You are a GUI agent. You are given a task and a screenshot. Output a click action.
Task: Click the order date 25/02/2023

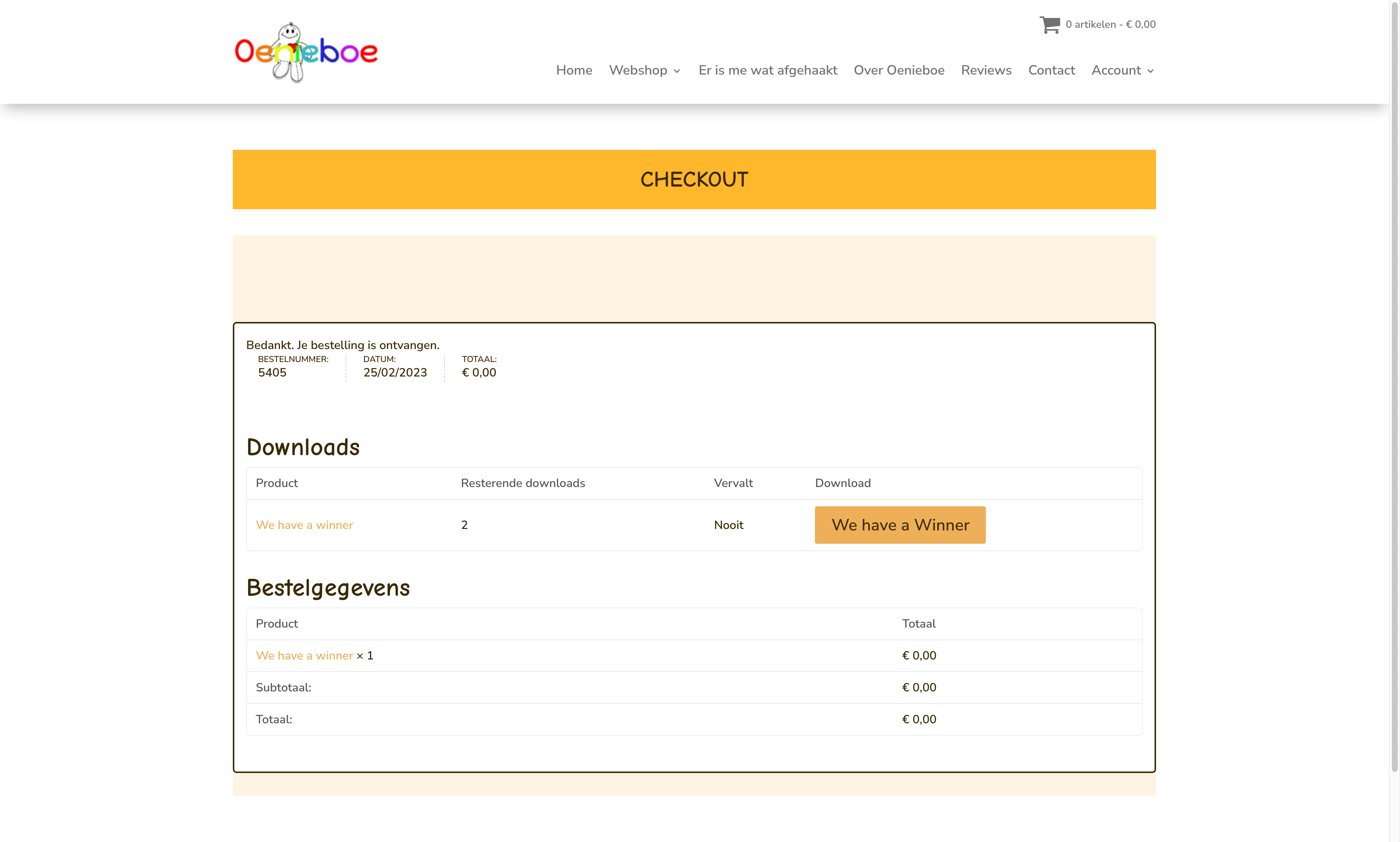click(394, 372)
